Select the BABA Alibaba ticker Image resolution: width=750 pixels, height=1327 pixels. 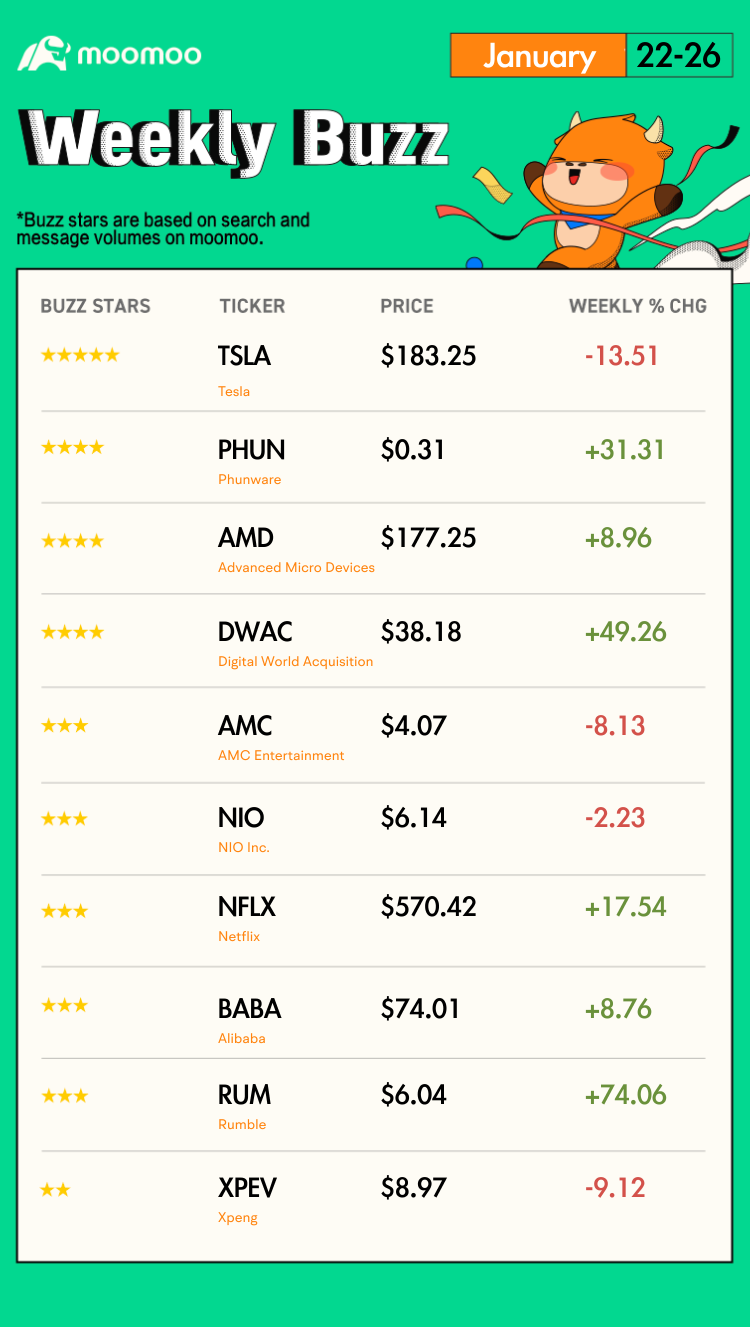point(249,1009)
